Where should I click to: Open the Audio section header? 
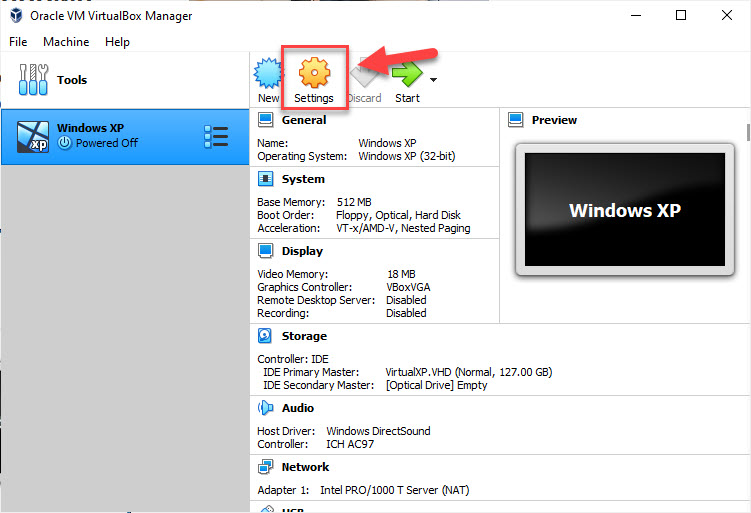(x=298, y=408)
